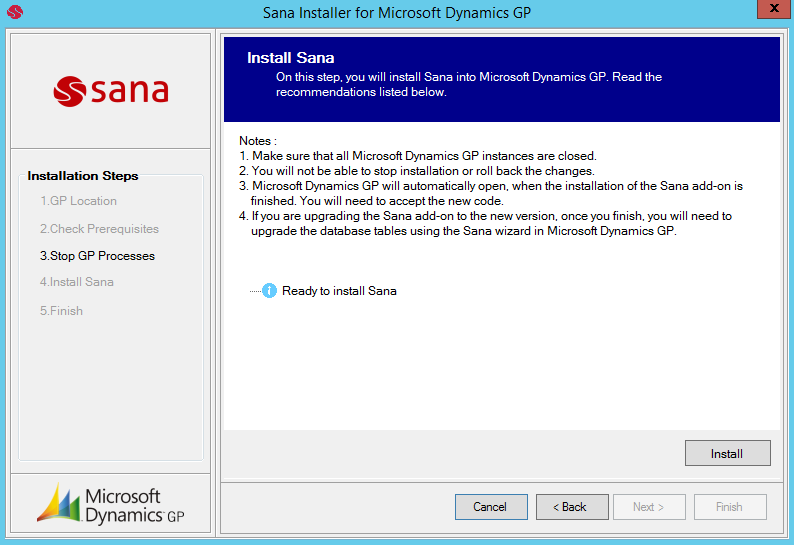This screenshot has width=794, height=545.
Task: Select step 2.Check Prerequisites
Action: click(99, 229)
